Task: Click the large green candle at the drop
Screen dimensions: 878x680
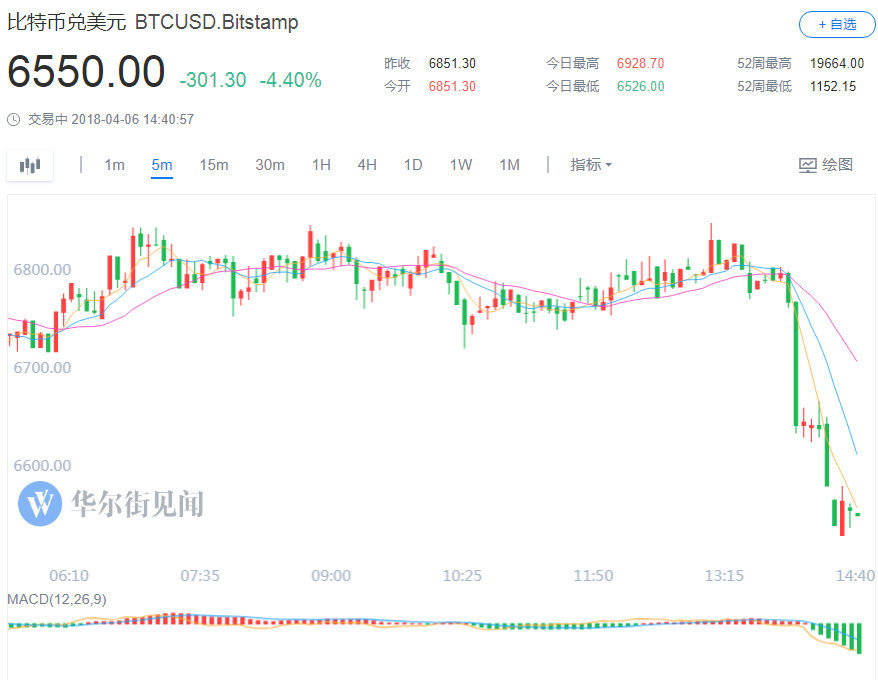Action: 796,360
